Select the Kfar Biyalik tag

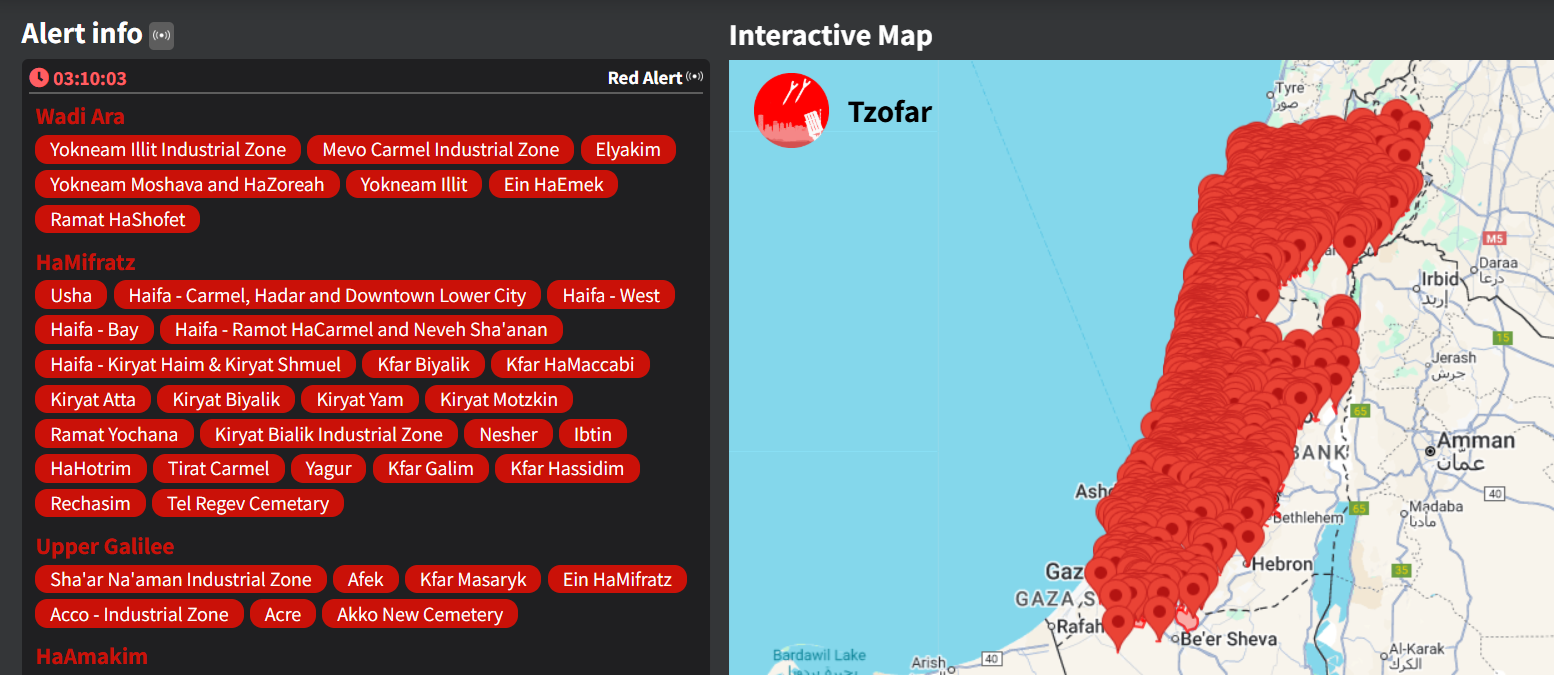click(423, 364)
